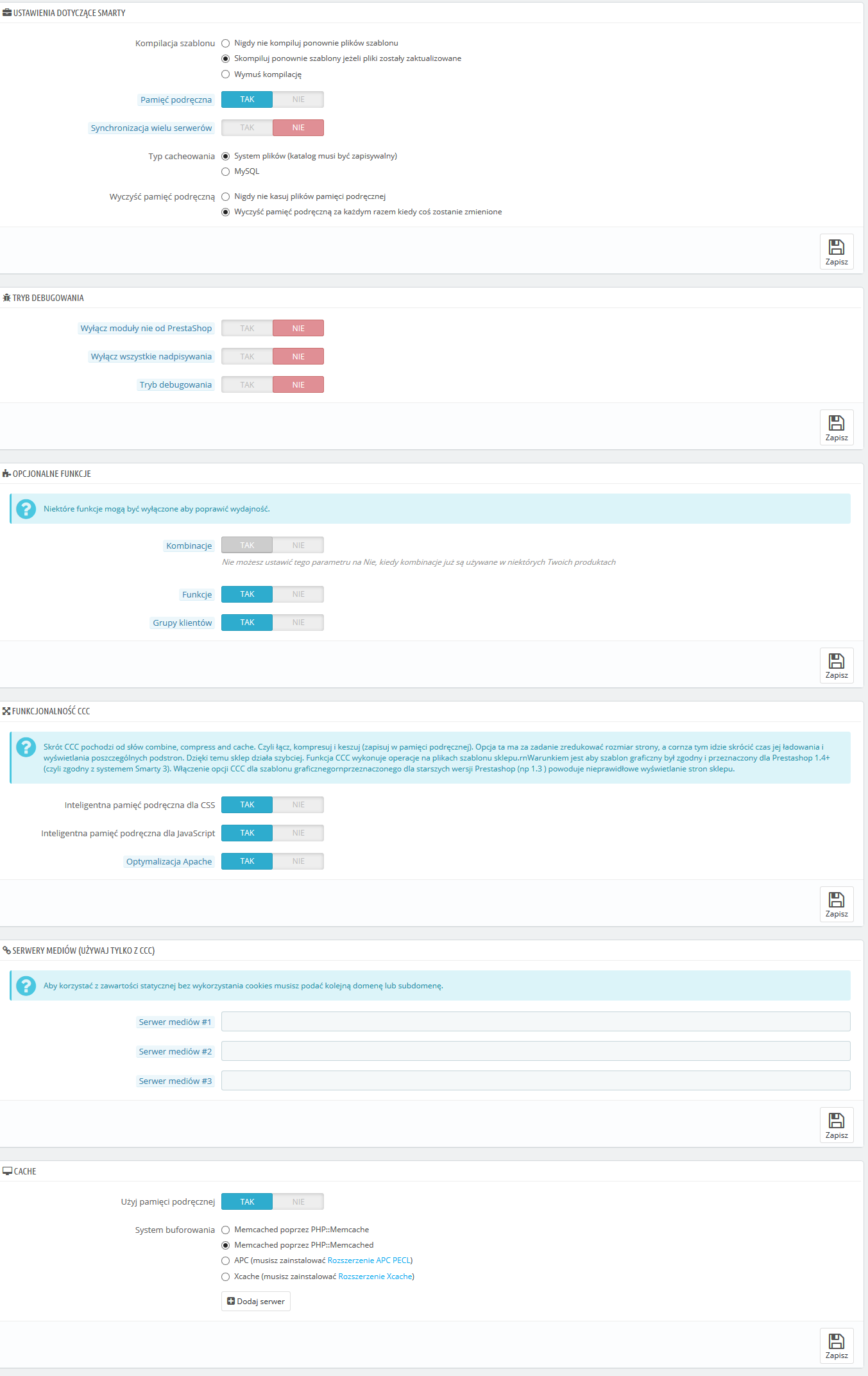Disable Inteligentna pamięć podręczna dla CSS
Viewport: 868px width, 1376px height.
click(x=298, y=805)
